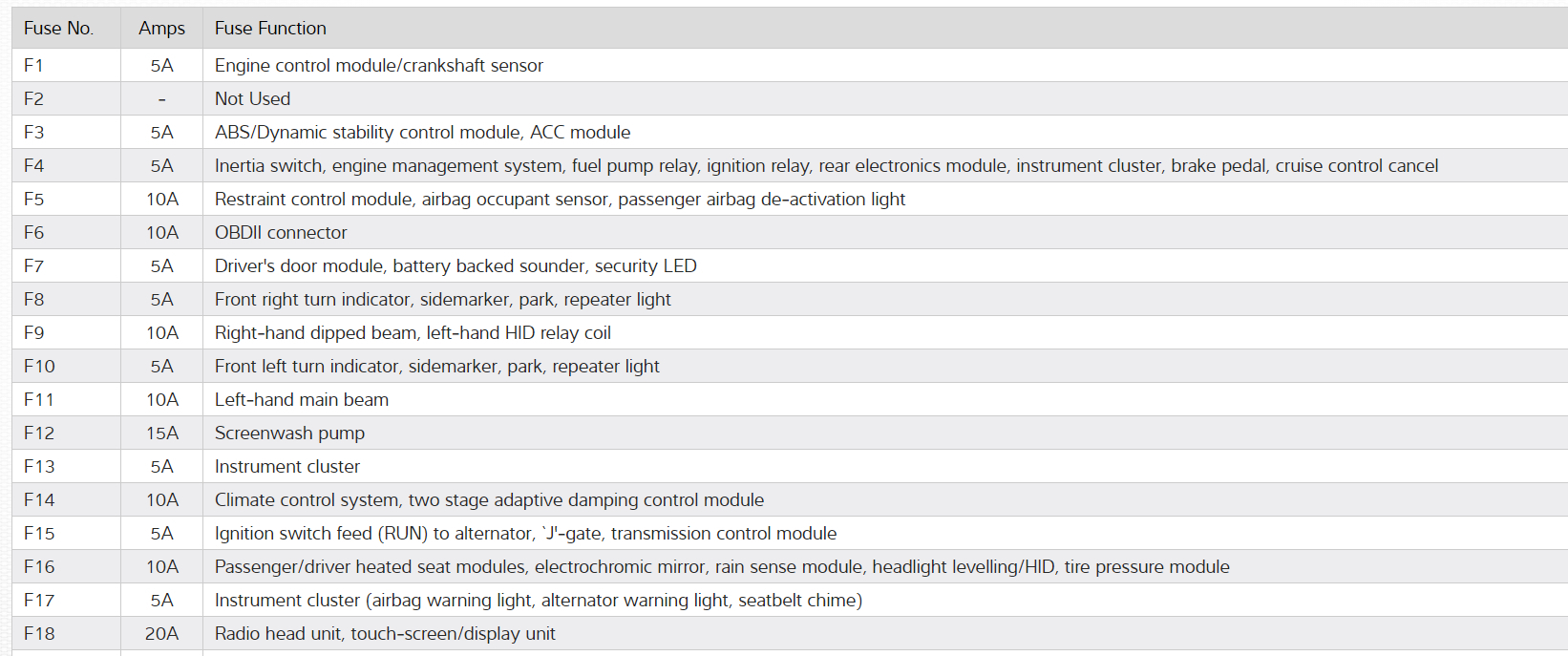Image resolution: width=1568 pixels, height=656 pixels.
Task: Click the Fuse Function column header
Action: click(270, 29)
